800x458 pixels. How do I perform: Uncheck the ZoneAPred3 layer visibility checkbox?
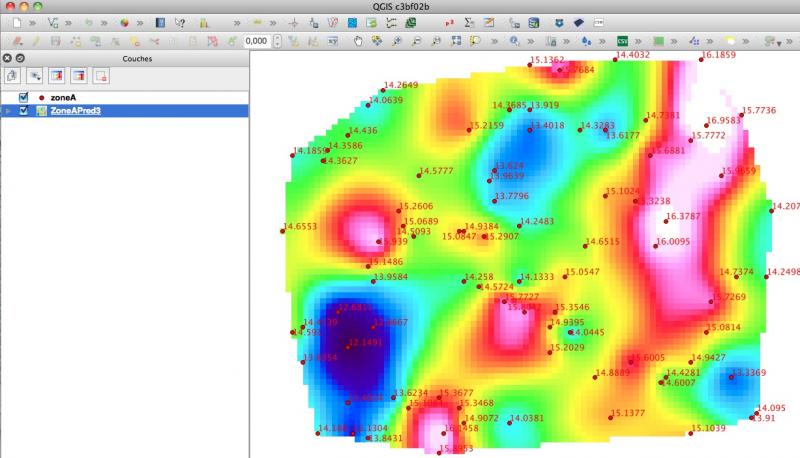click(24, 111)
